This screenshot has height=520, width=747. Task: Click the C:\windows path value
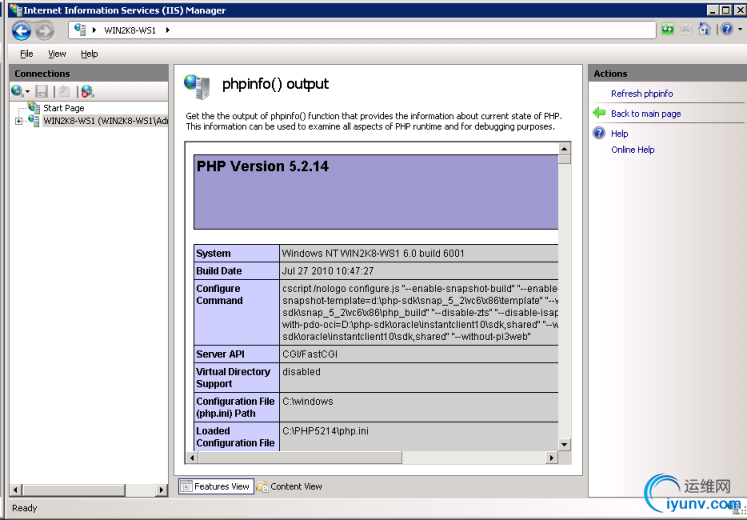308,401
